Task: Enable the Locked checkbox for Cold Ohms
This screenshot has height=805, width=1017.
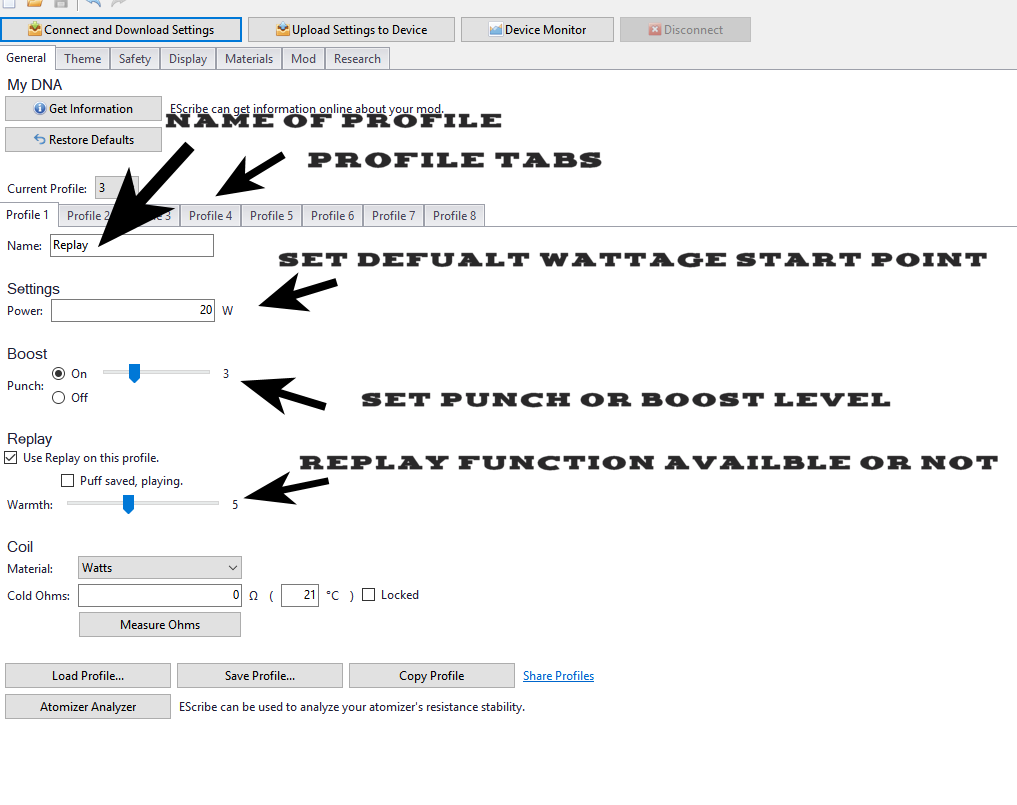Action: pyautogui.click(x=369, y=595)
